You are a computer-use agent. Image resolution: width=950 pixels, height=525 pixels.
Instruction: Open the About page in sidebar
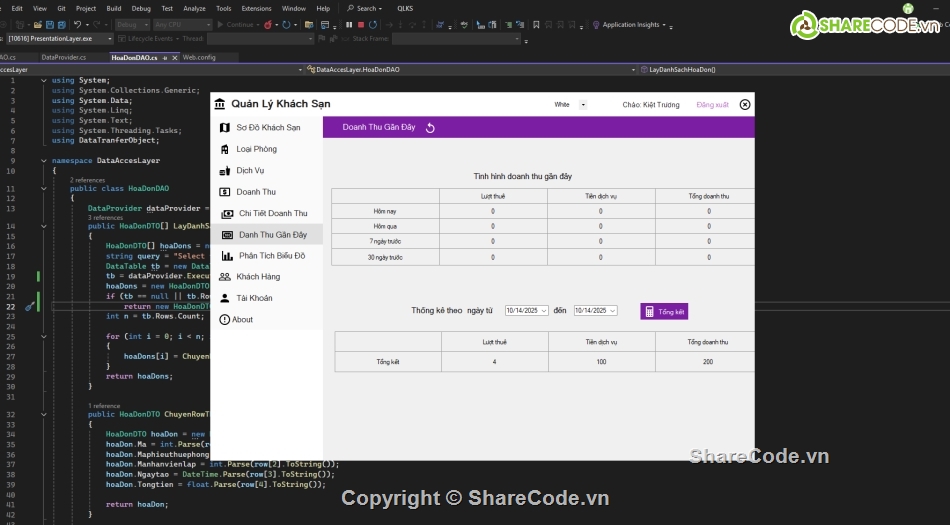click(242, 320)
